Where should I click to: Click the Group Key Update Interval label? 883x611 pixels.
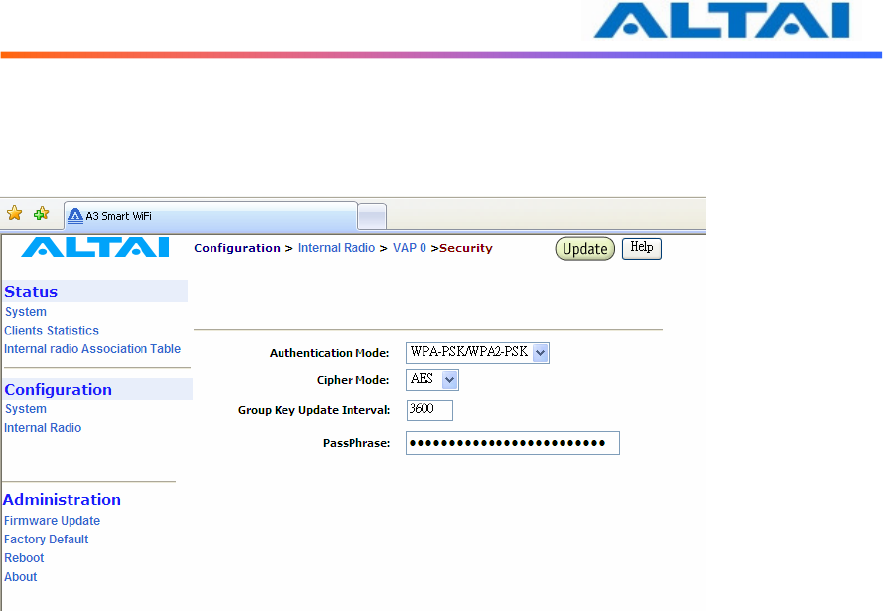coord(314,410)
